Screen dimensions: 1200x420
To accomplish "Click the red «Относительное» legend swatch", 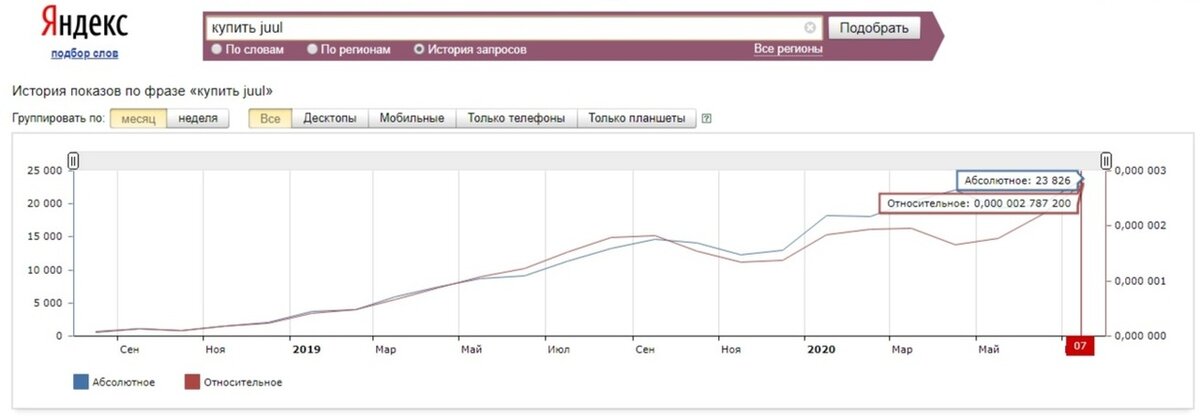I will pos(191,382).
